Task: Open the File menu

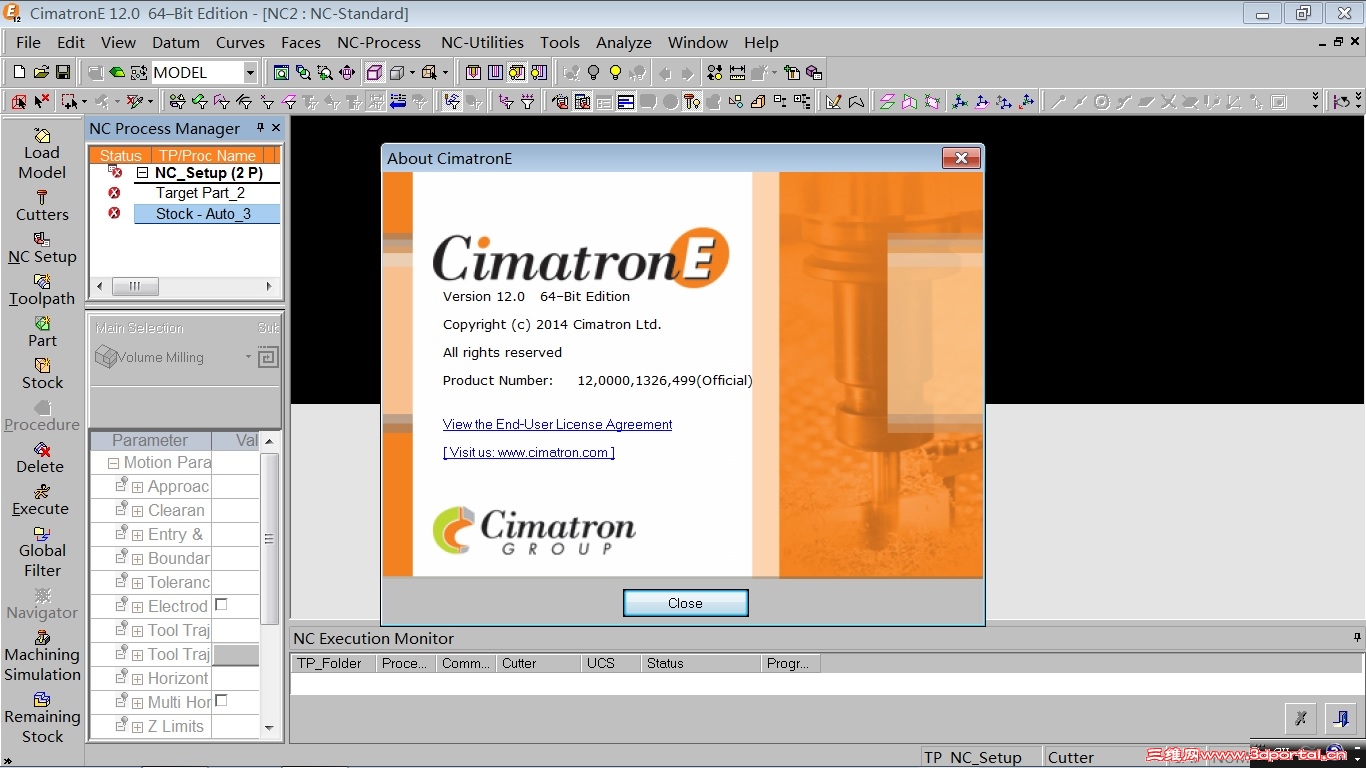Action: coord(28,42)
